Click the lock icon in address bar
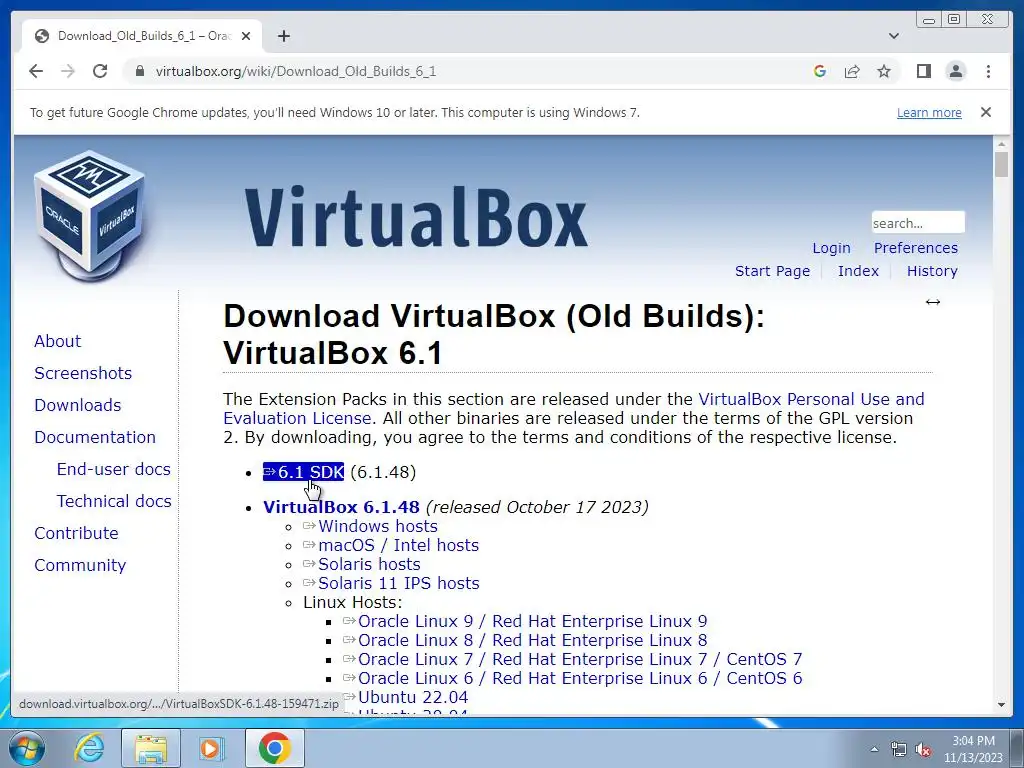The image size is (1024, 768). [x=139, y=71]
